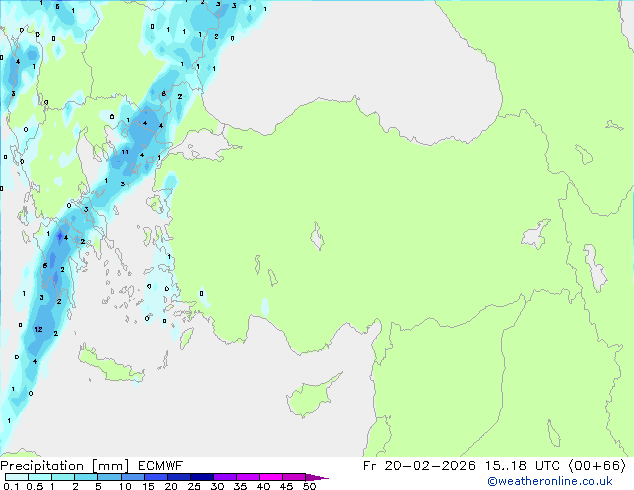The height and width of the screenshot is (490, 634).
Task: Click the 0.5–1 mm legend color swatch
Action: pos(40,477)
